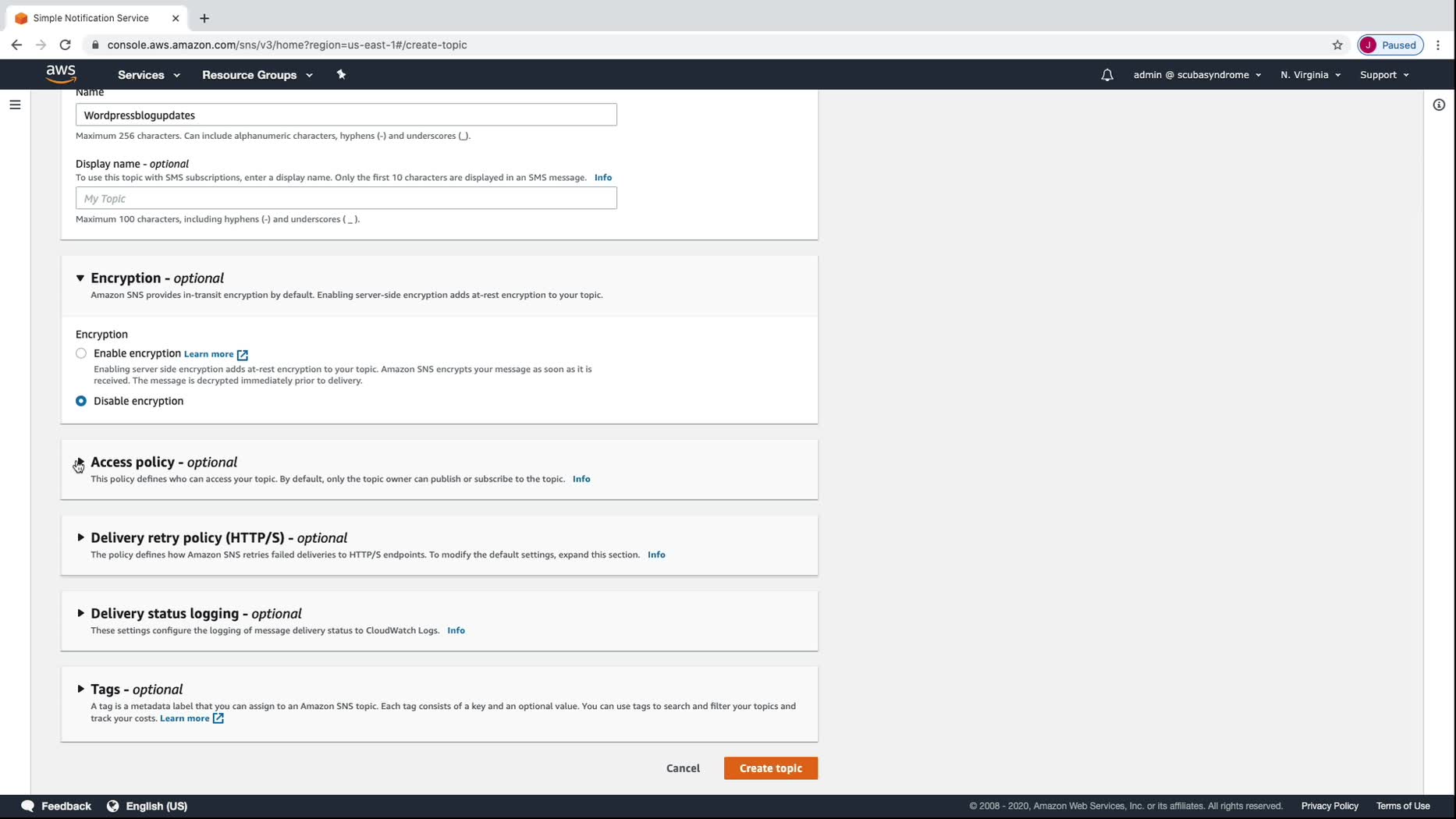The width and height of the screenshot is (1456, 819).
Task: Click the Info link for Display name
Action: [603, 178]
